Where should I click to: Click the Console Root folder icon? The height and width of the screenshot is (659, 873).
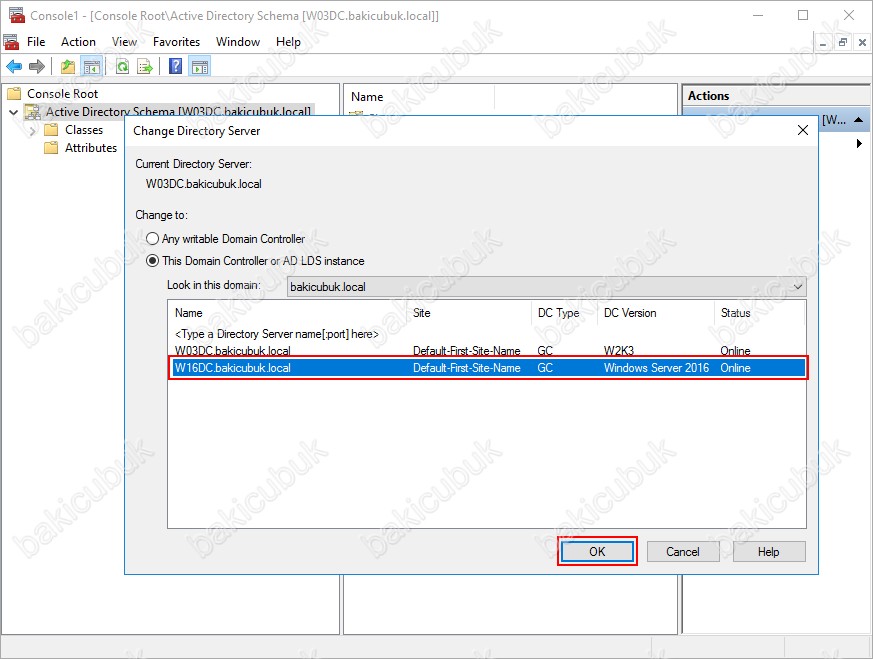click(14, 94)
